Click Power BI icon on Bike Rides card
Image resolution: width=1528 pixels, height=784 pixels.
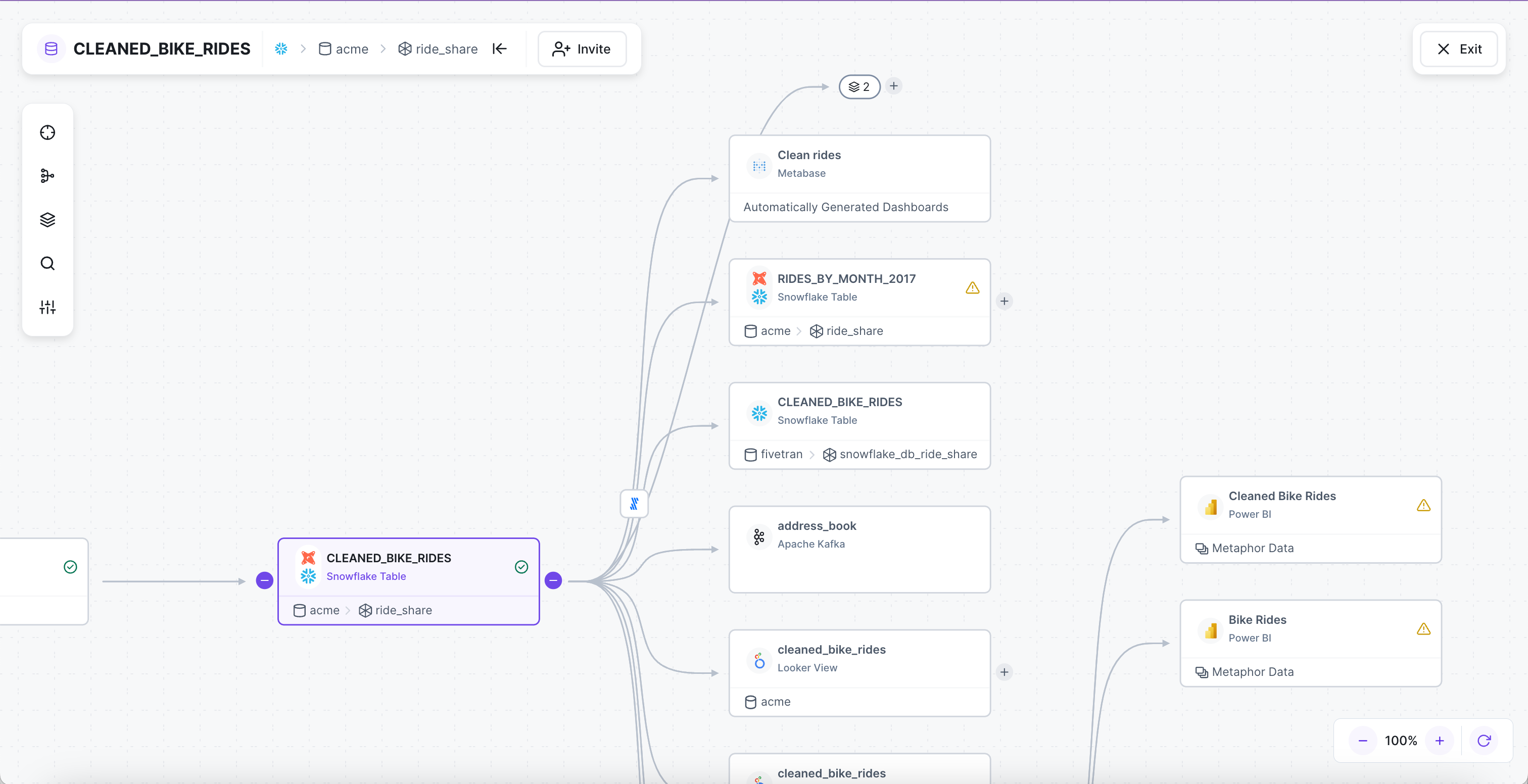click(x=1210, y=631)
